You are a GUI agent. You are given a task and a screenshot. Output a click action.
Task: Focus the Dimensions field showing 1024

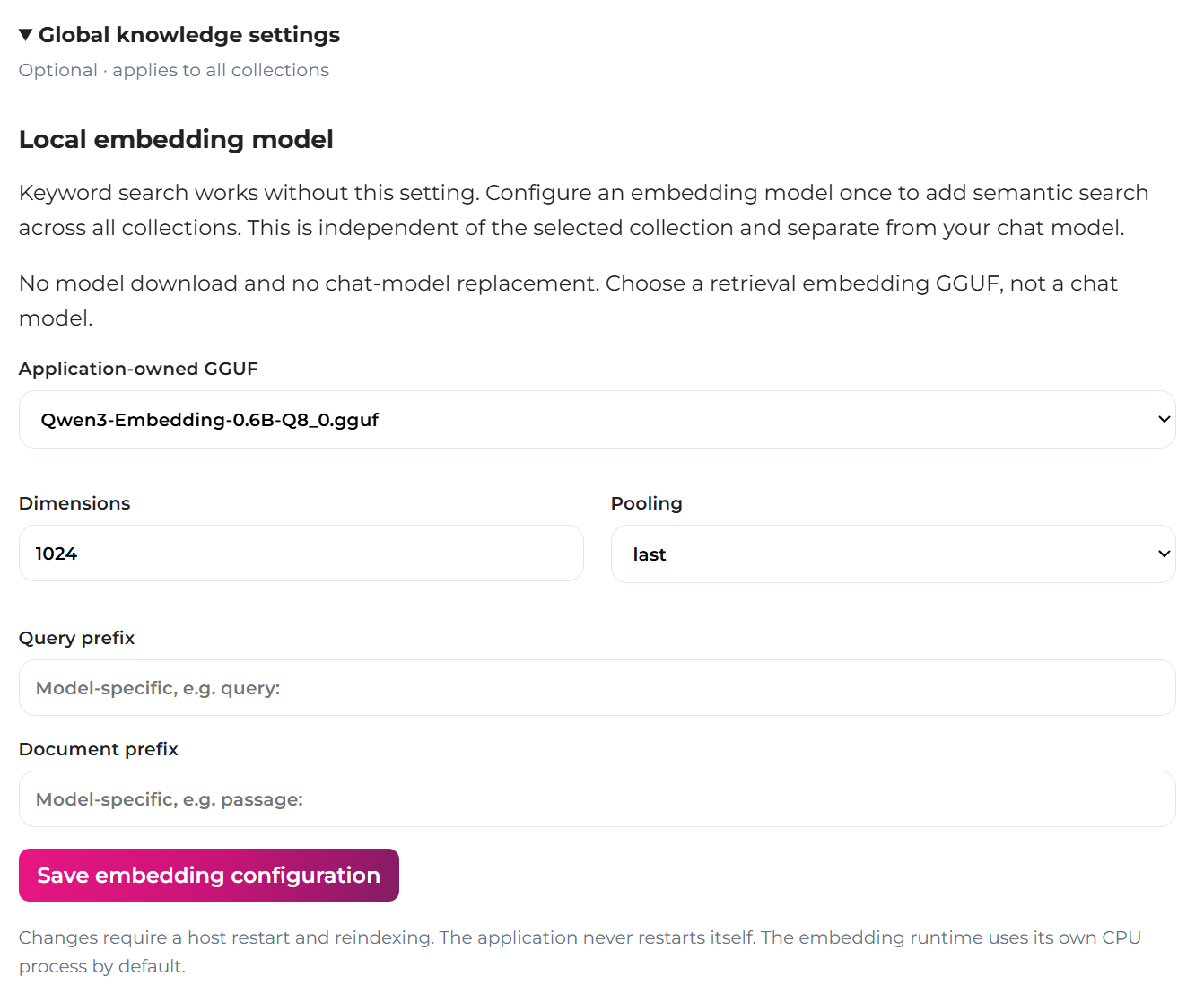tap(301, 554)
